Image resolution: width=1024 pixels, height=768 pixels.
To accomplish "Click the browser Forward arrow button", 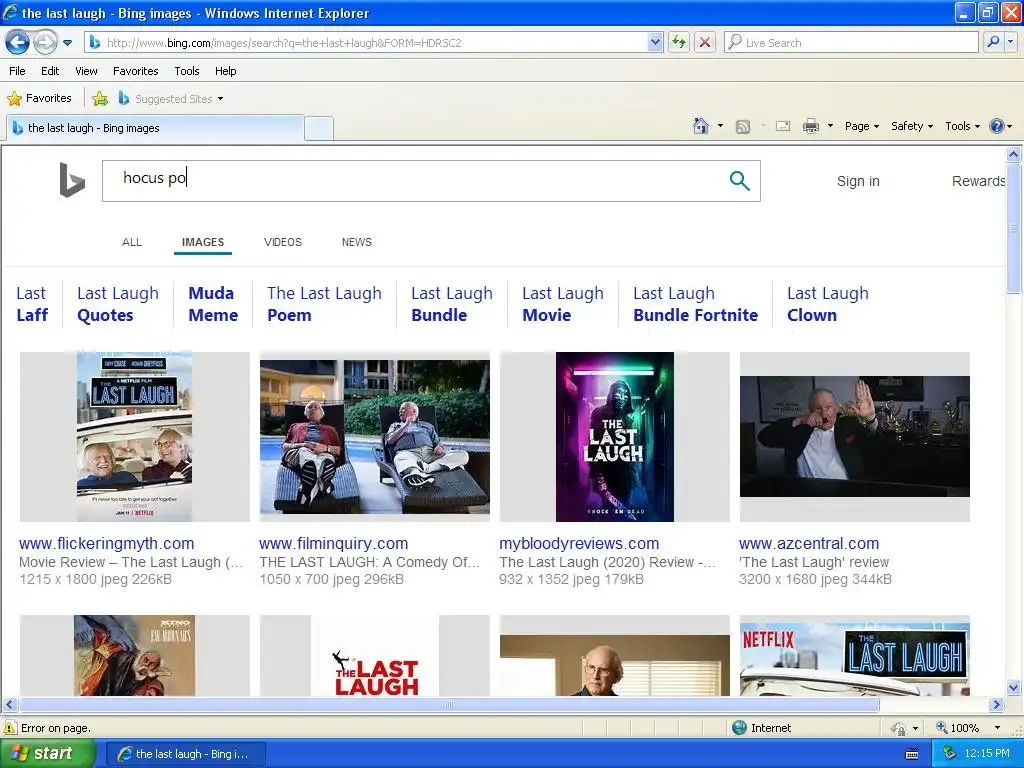I will point(45,43).
